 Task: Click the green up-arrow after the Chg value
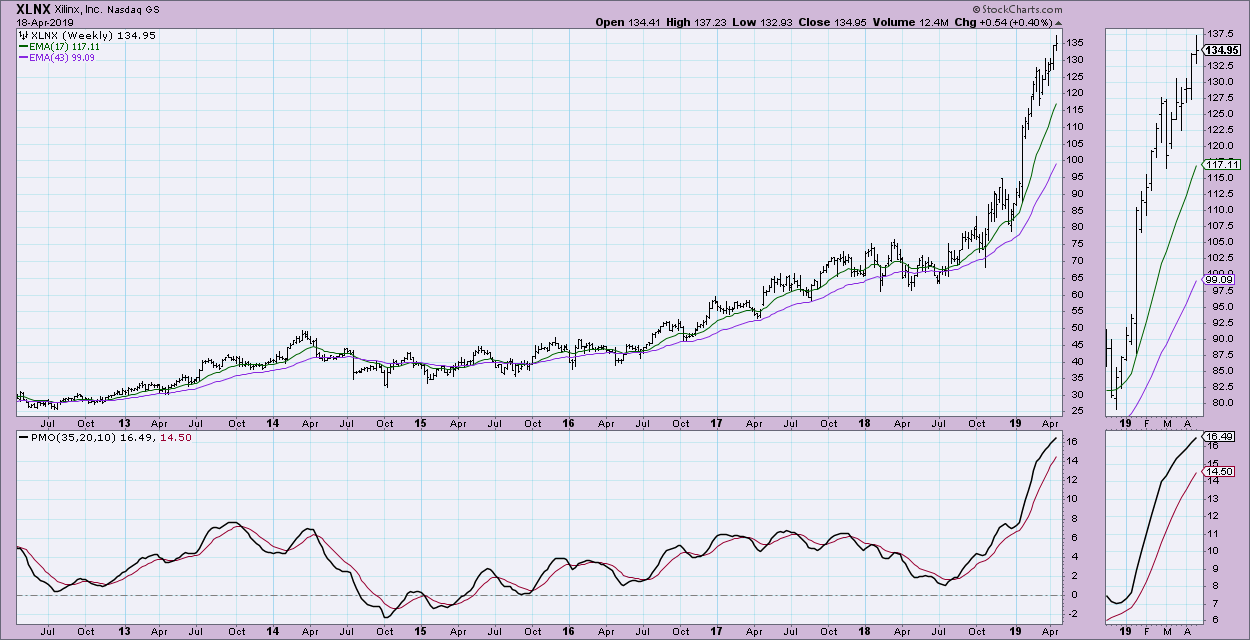click(1058, 22)
